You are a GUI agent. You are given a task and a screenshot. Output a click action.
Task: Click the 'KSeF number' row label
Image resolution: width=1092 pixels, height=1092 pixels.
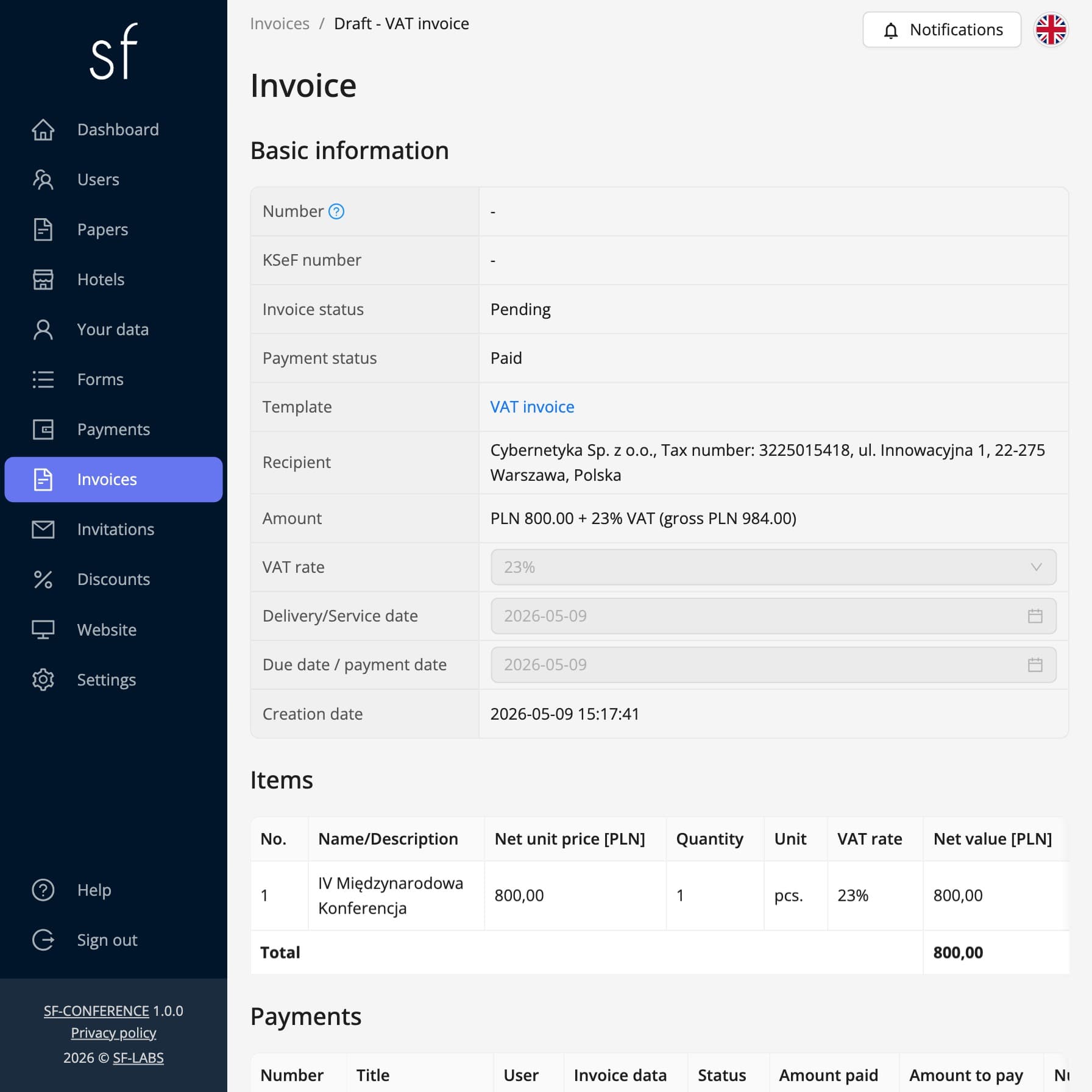[311, 260]
